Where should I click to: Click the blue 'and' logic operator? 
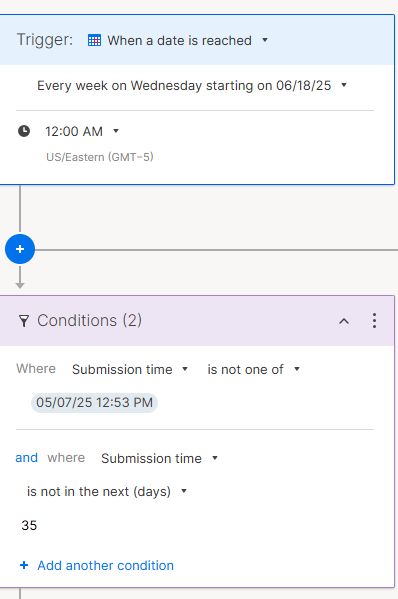pos(26,458)
